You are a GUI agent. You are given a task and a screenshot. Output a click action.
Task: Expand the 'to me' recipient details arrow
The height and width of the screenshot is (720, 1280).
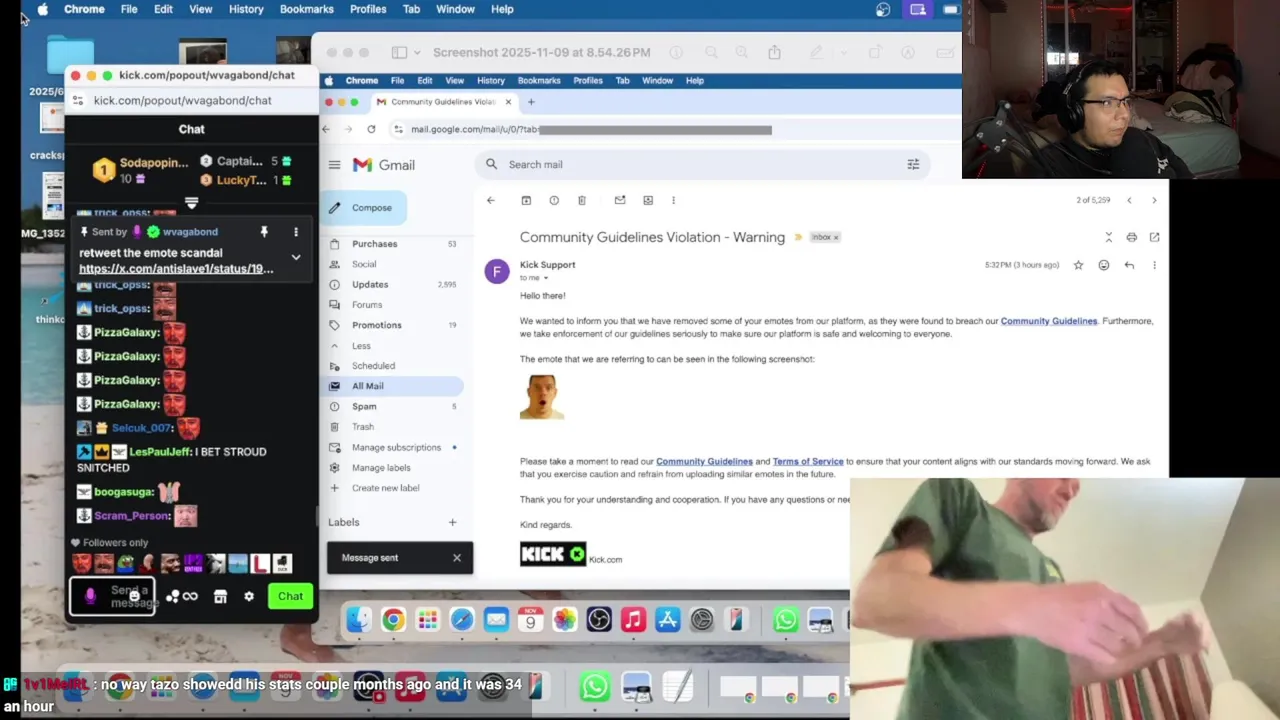pyautogui.click(x=545, y=278)
